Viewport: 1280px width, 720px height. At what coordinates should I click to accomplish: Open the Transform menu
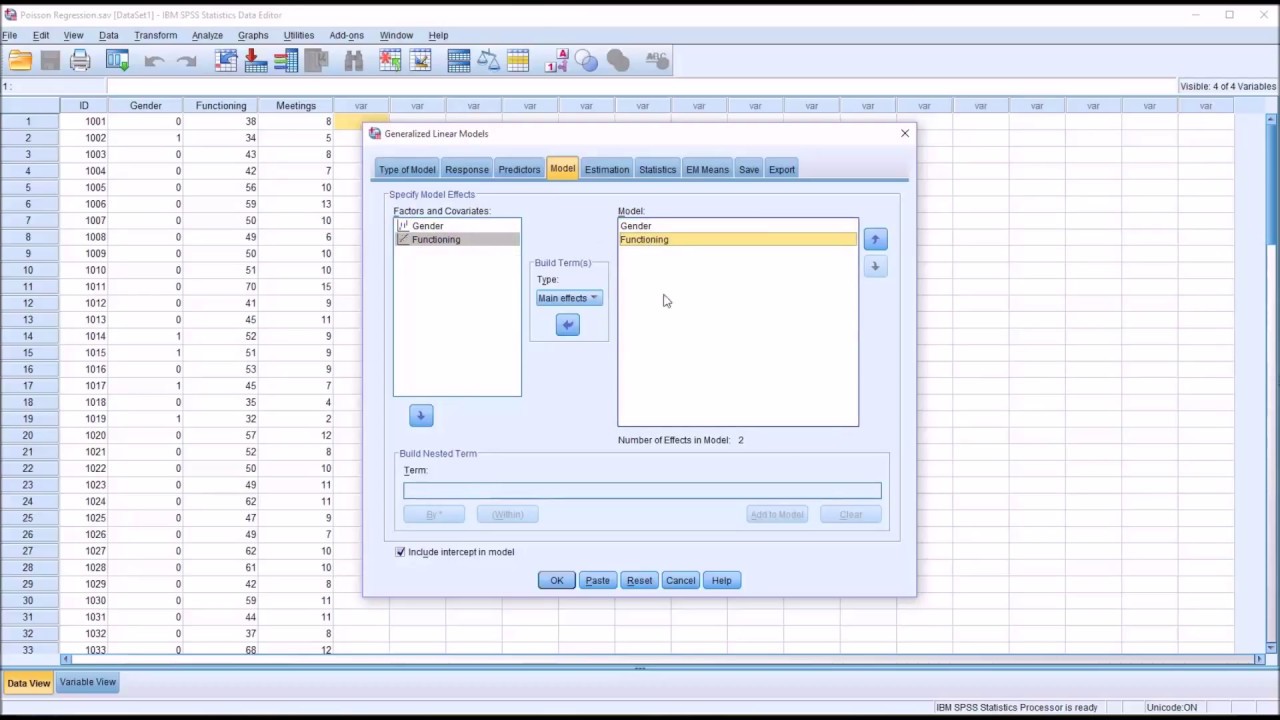[x=155, y=35]
